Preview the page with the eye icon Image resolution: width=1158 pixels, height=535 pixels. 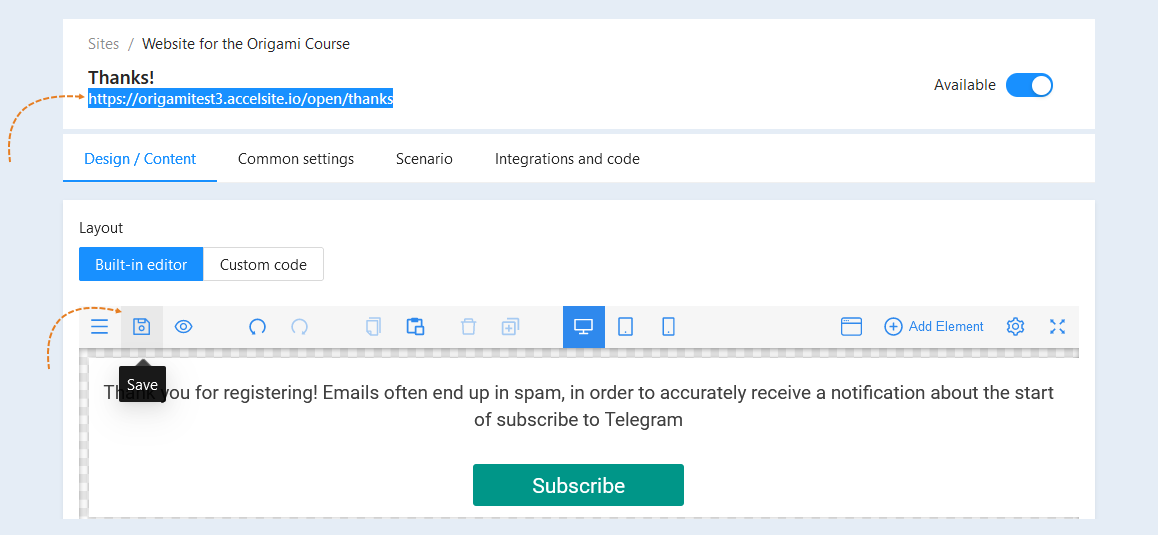183,327
